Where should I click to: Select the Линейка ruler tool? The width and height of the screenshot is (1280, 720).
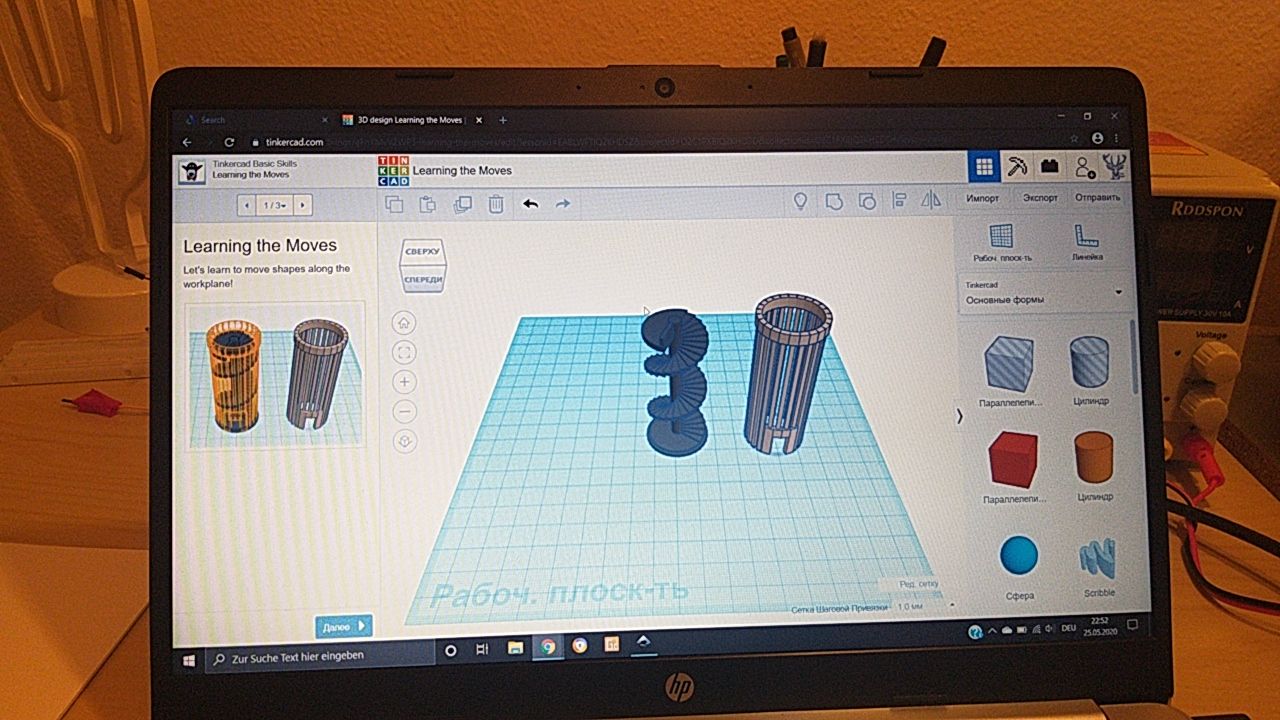pos(1087,242)
